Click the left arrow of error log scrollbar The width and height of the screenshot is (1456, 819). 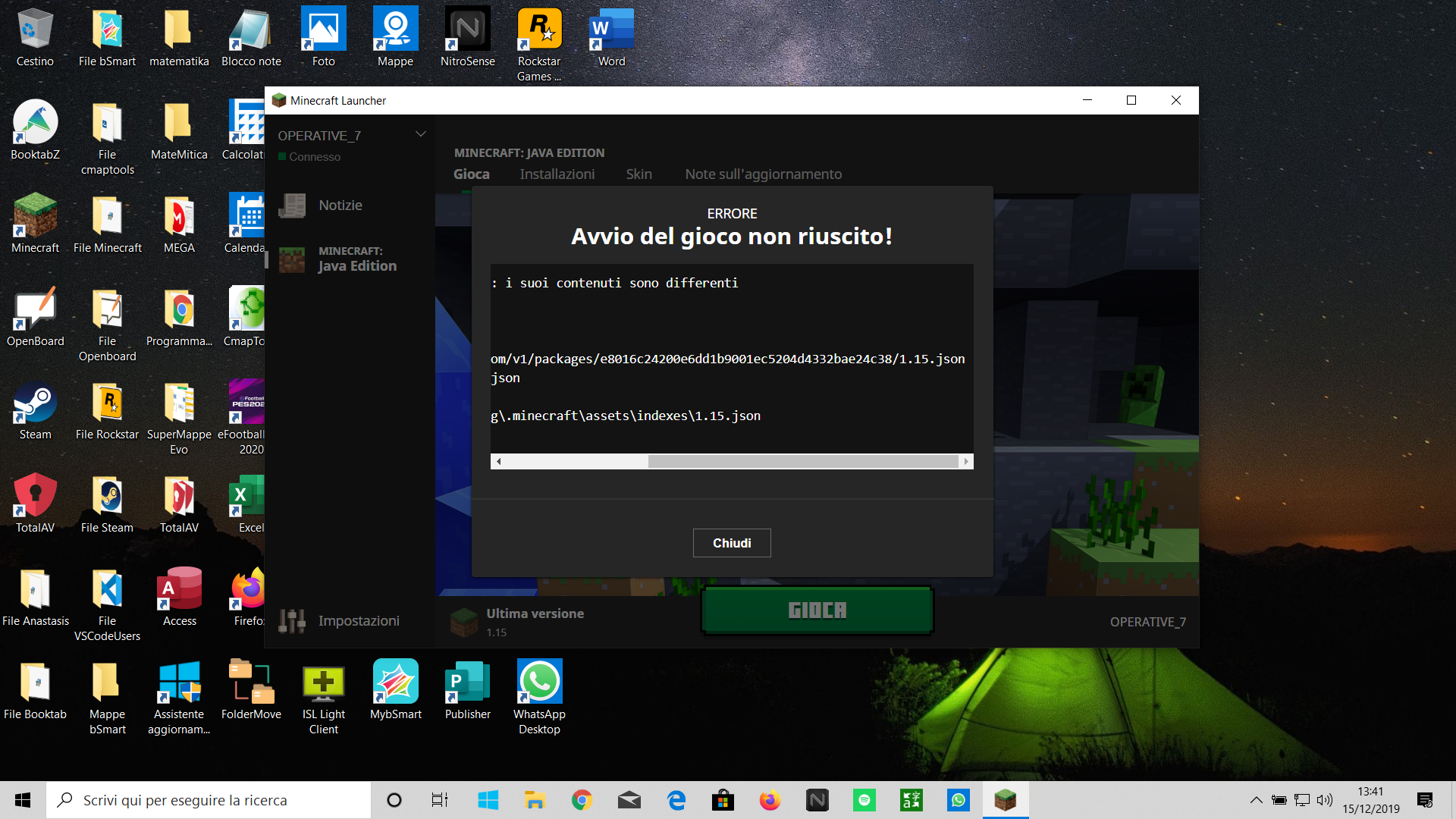click(x=498, y=462)
